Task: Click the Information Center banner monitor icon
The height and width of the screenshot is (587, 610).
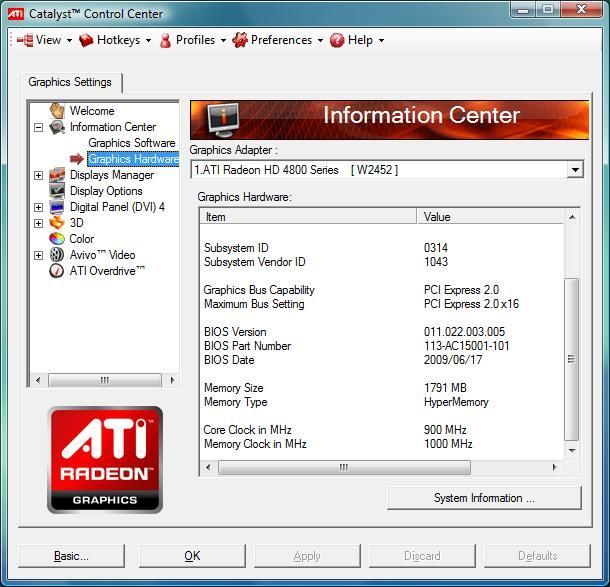Action: coord(223,119)
